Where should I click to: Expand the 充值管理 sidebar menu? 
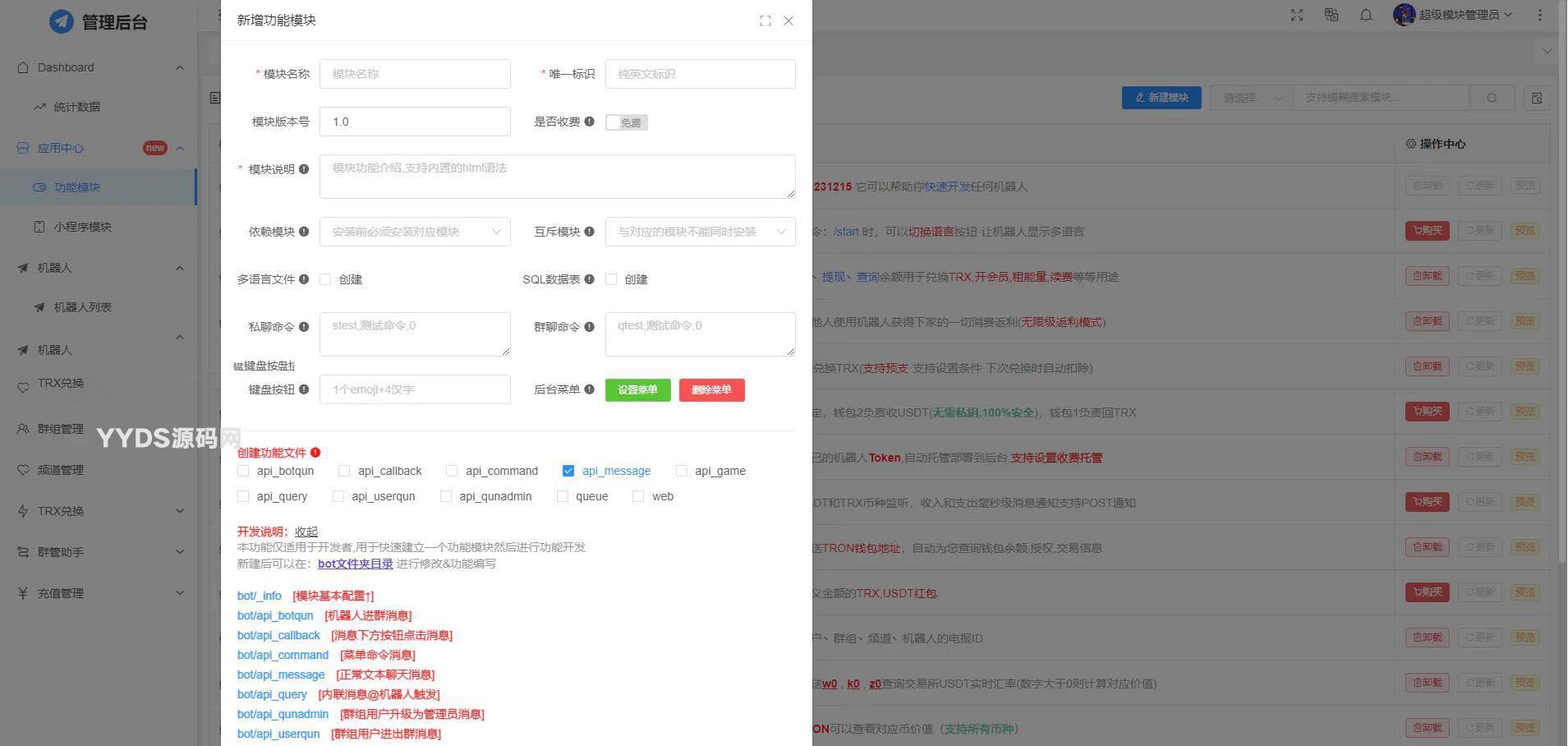tap(99, 593)
